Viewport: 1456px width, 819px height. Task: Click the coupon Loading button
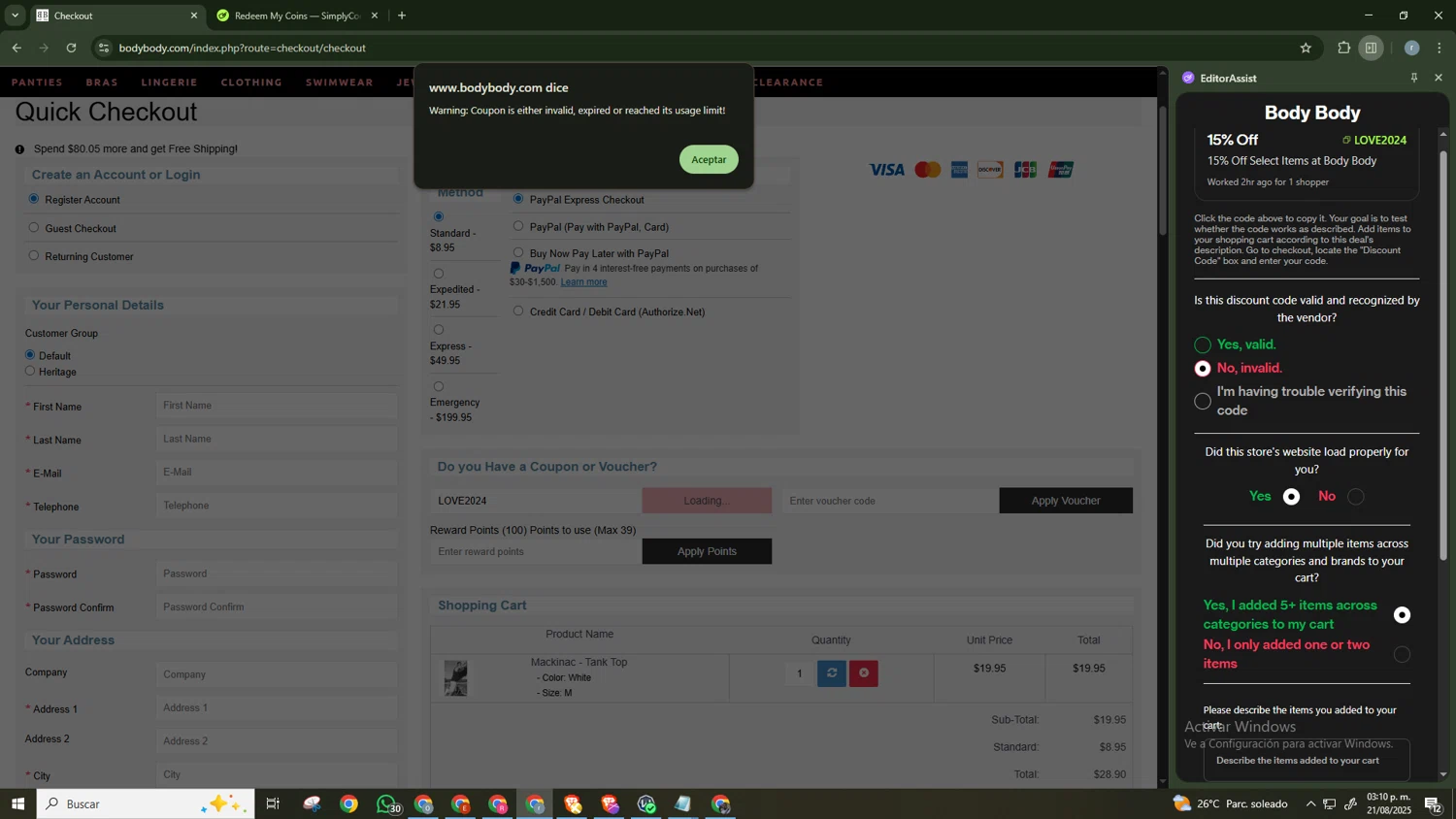707,501
